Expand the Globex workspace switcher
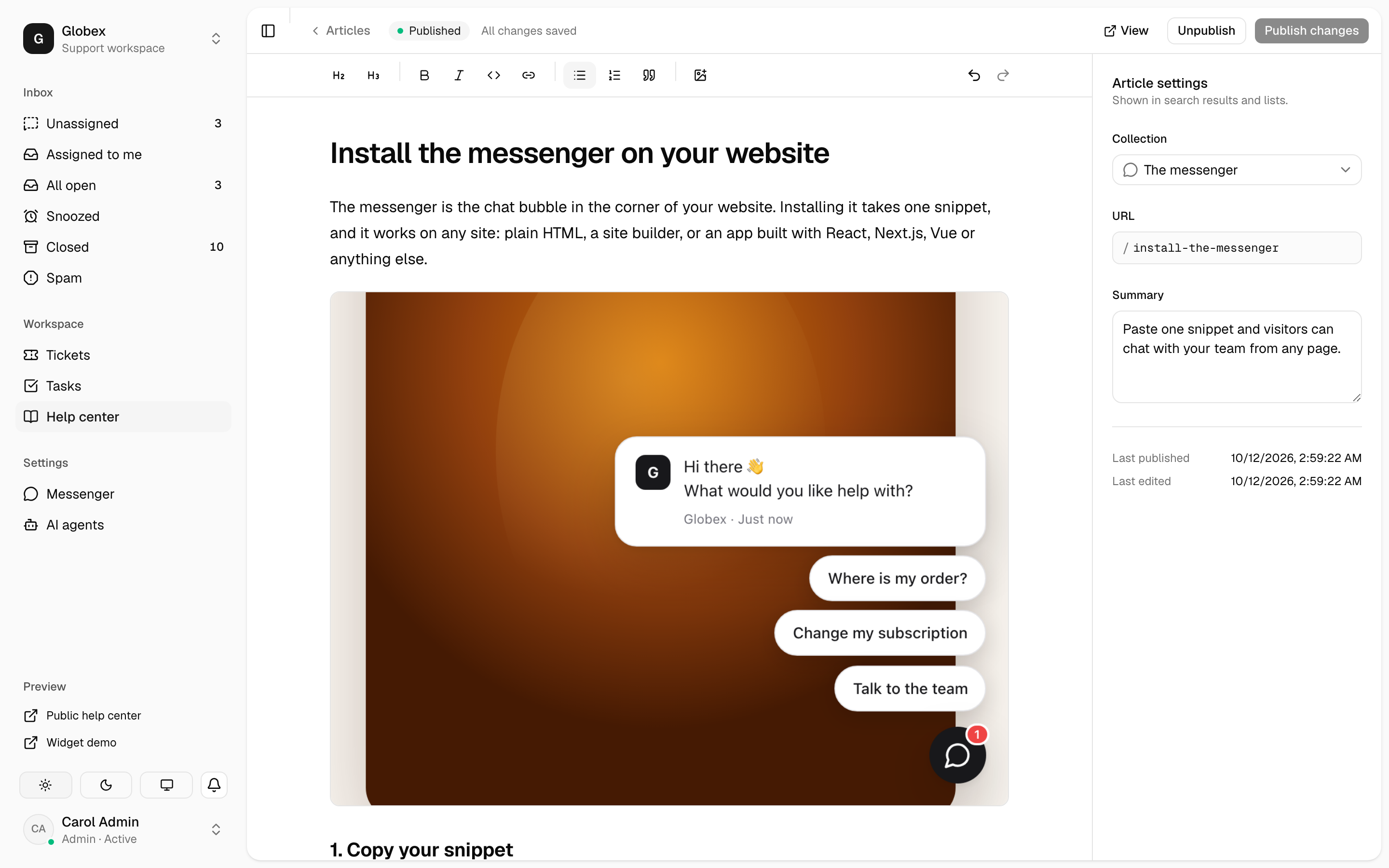The image size is (1389, 868). click(x=216, y=39)
